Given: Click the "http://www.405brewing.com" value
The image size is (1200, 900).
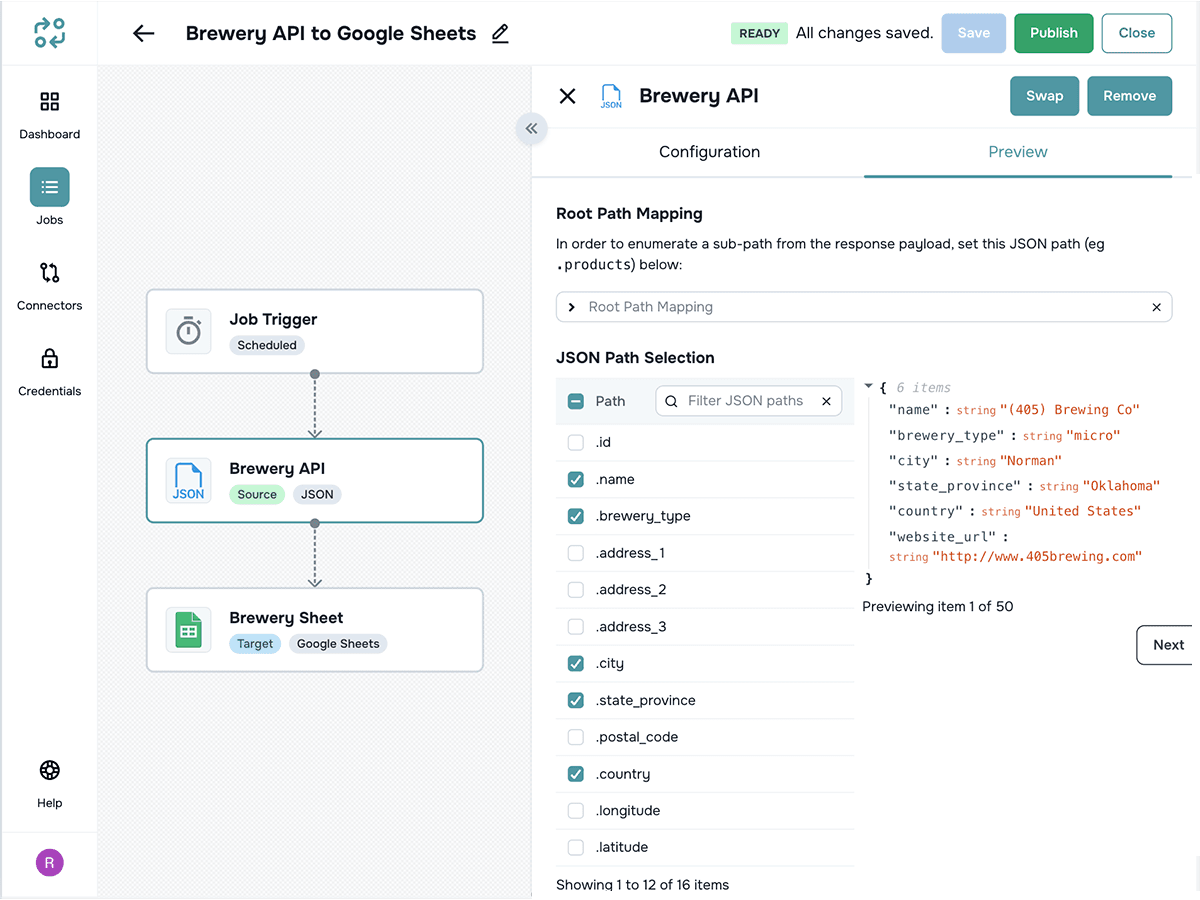Looking at the screenshot, I should click(x=1037, y=557).
